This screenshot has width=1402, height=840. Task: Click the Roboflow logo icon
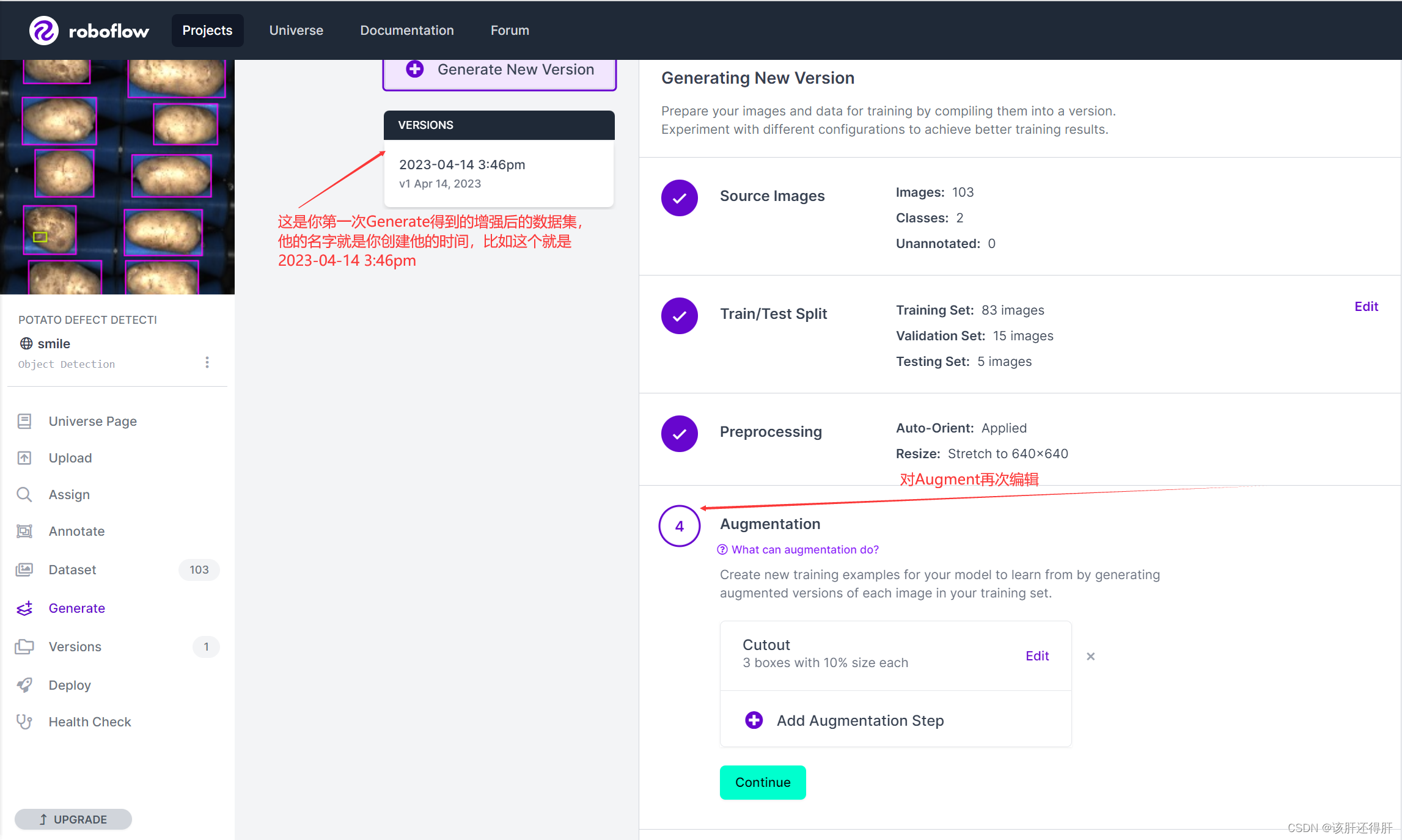(44, 31)
